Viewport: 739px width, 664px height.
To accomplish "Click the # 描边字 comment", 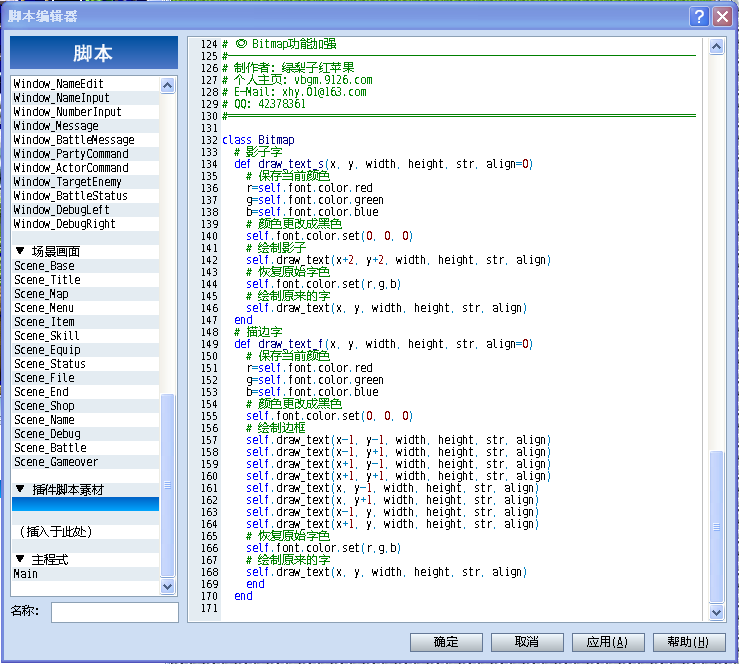I will 258,332.
